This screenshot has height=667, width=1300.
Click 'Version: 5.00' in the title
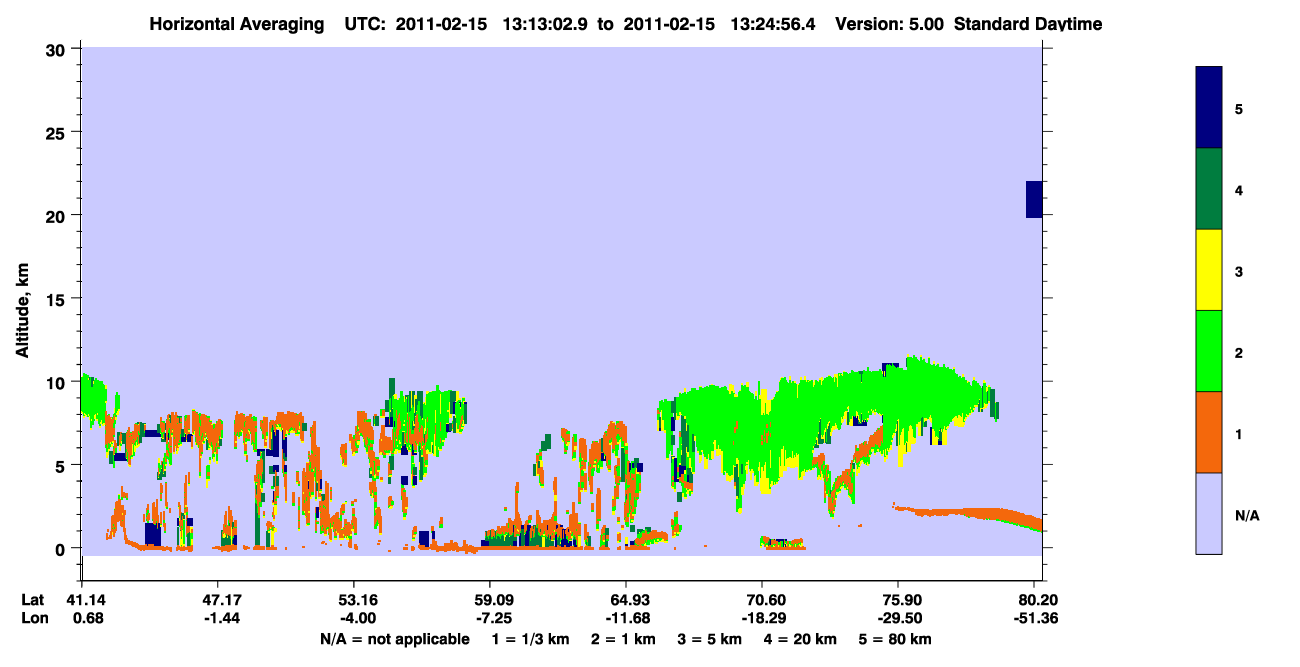888,24
